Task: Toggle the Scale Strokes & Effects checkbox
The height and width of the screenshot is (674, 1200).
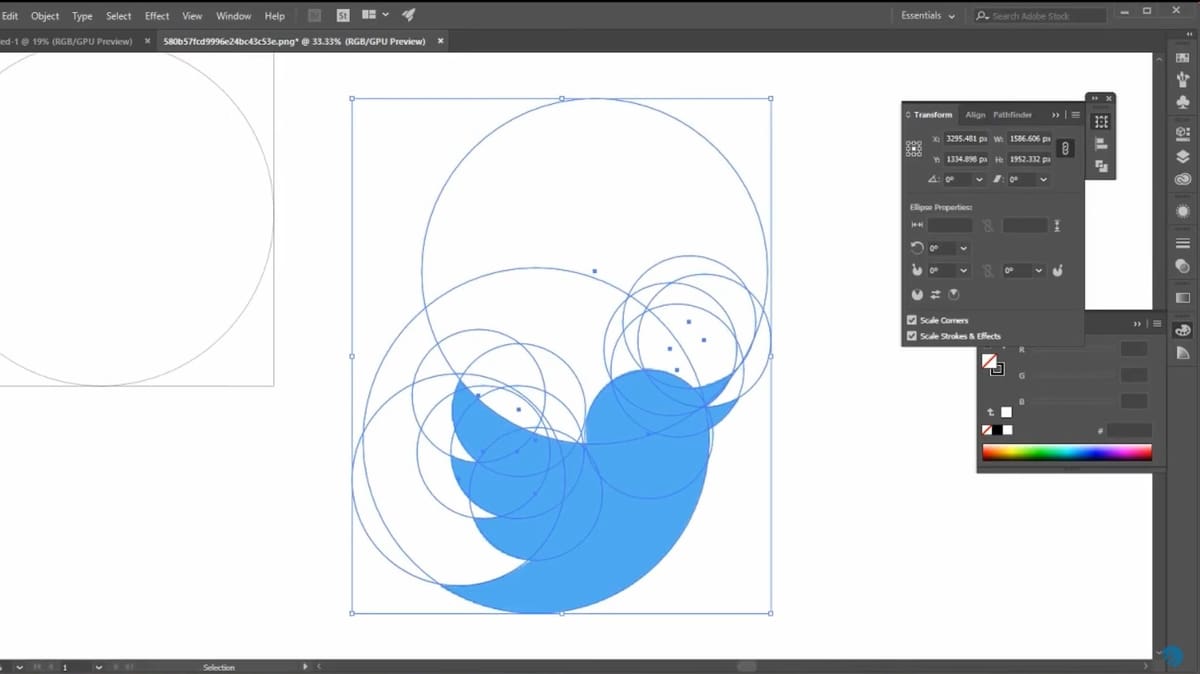Action: pos(911,336)
